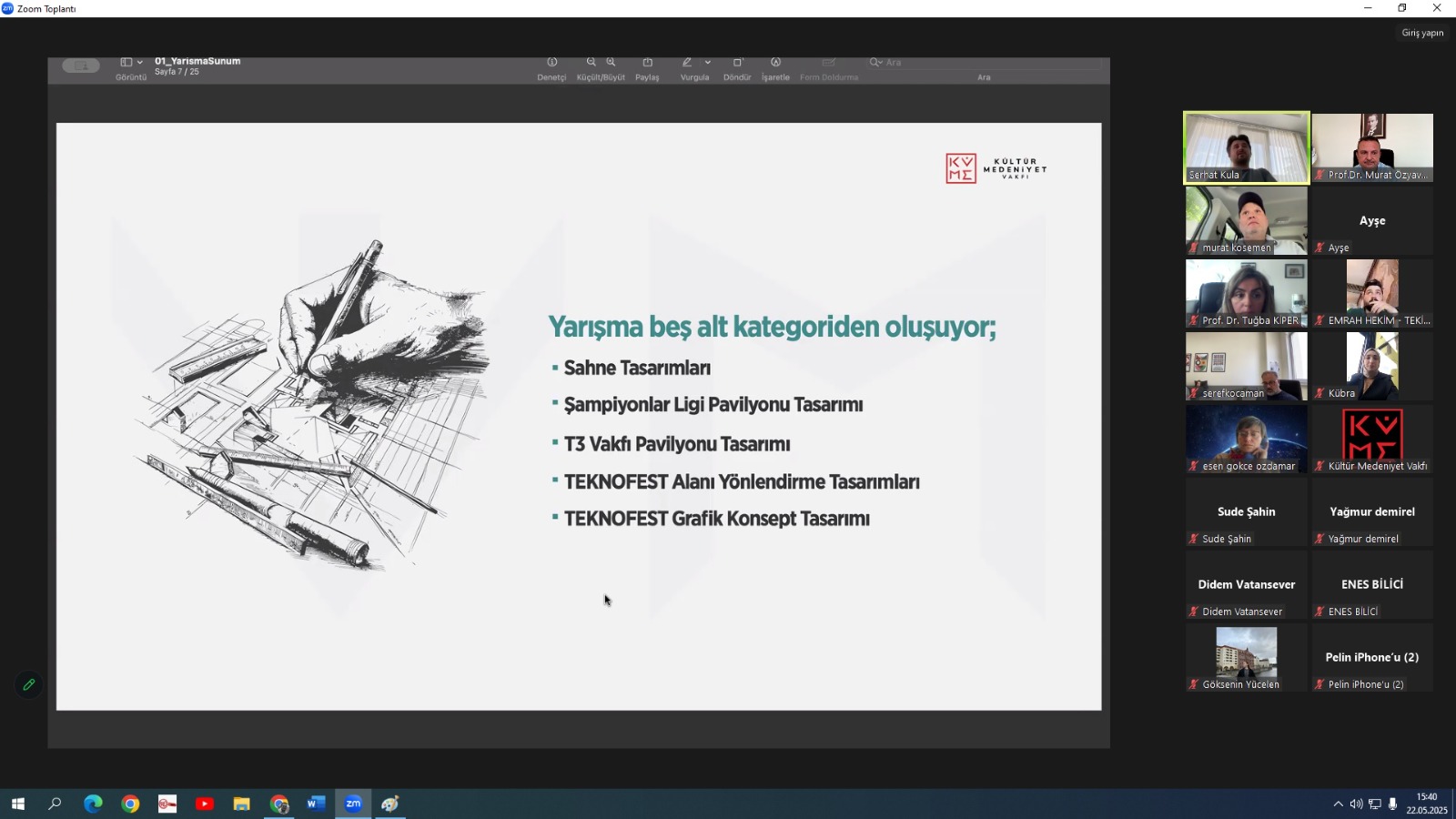
Task: Open the volume speaker tray icon
Action: pyautogui.click(x=1356, y=804)
